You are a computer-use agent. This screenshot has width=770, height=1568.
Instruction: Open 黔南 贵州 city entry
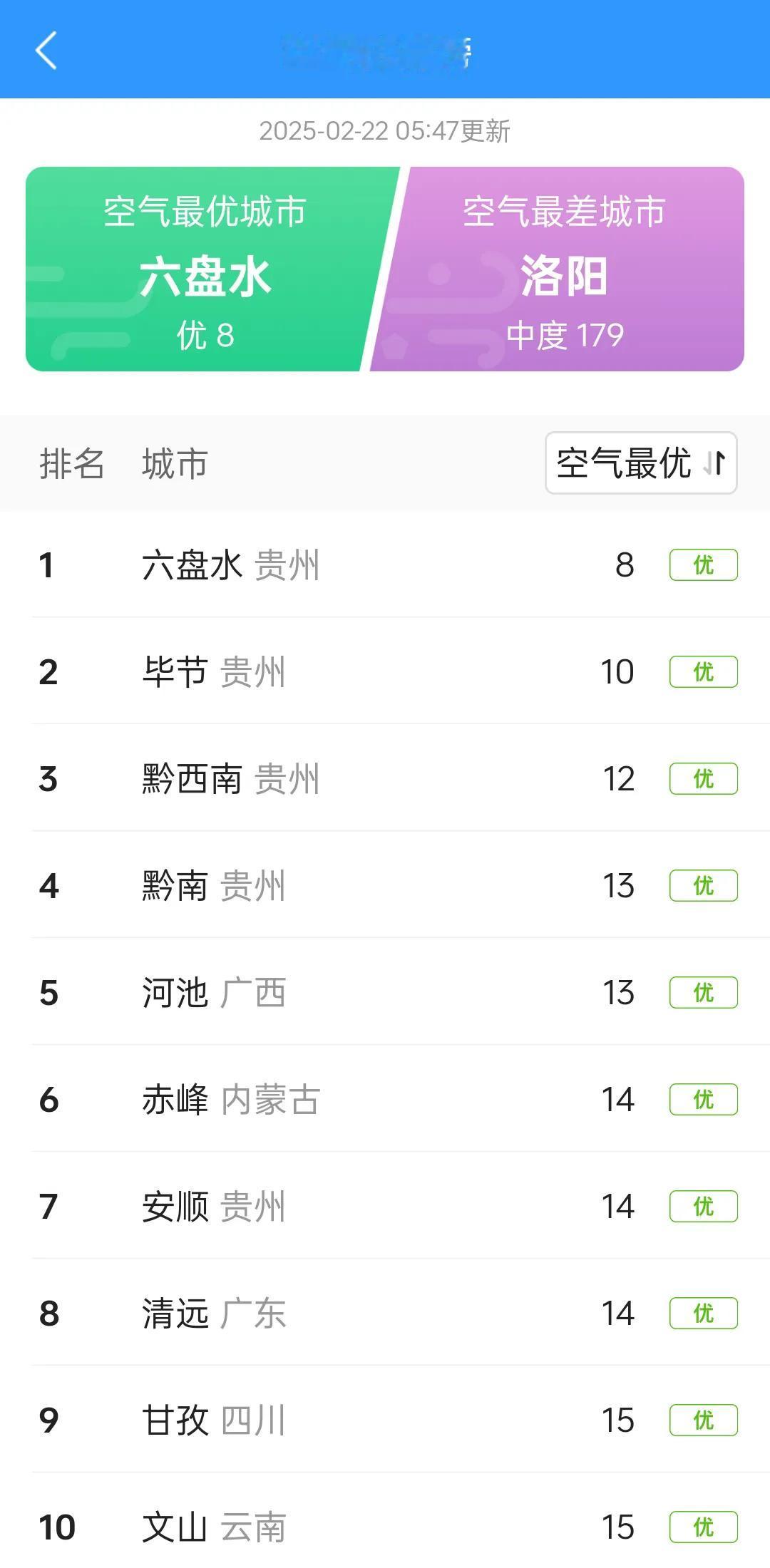[x=385, y=885]
